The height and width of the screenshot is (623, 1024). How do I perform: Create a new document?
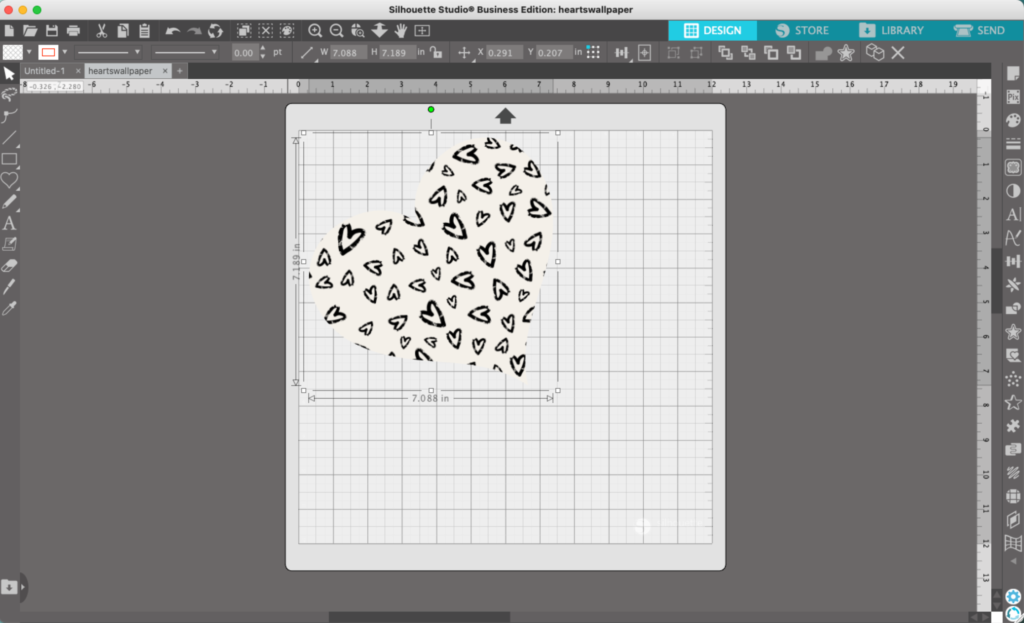tap(9, 31)
